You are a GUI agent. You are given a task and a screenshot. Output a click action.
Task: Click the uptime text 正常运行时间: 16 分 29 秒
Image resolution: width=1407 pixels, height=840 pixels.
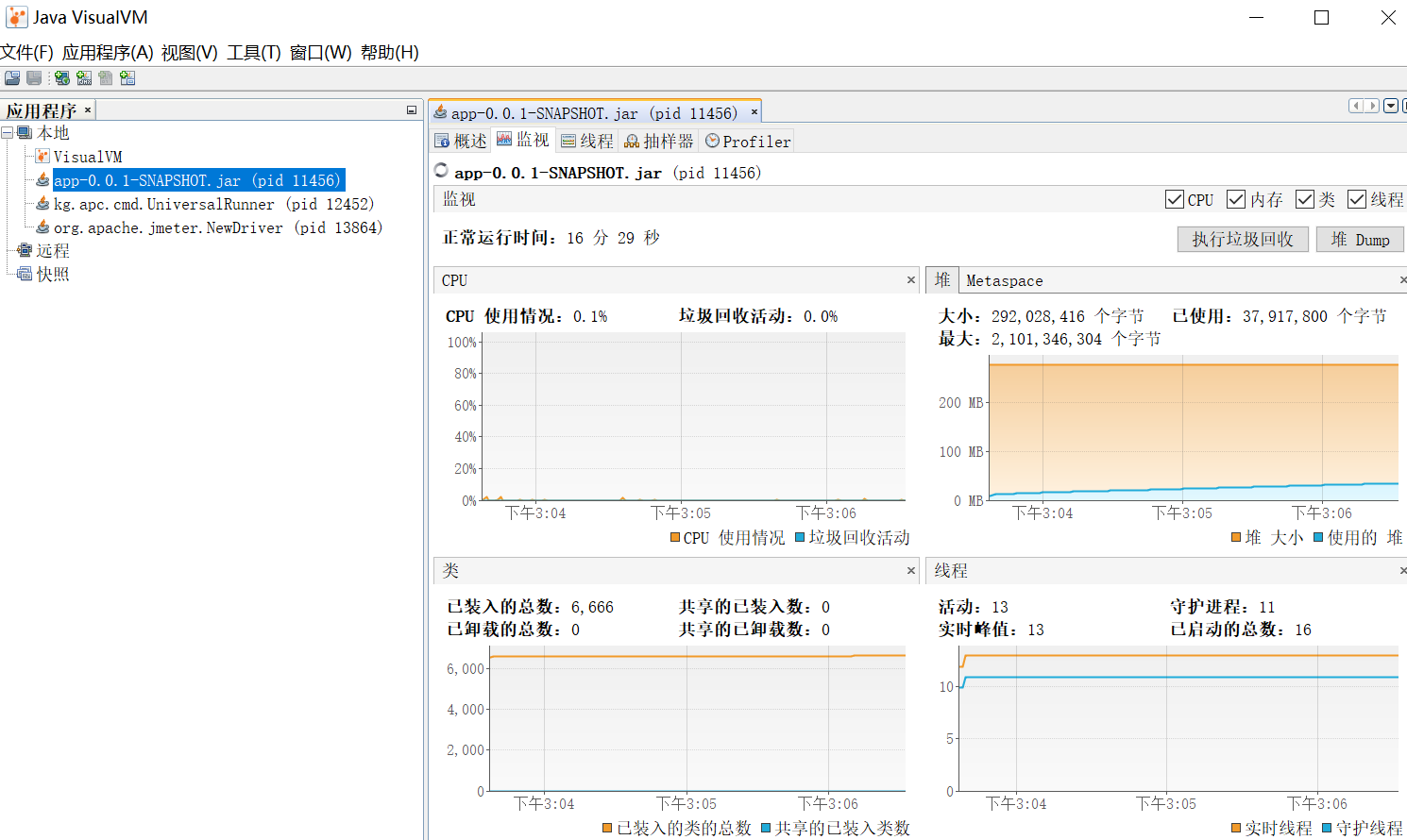pos(551,238)
